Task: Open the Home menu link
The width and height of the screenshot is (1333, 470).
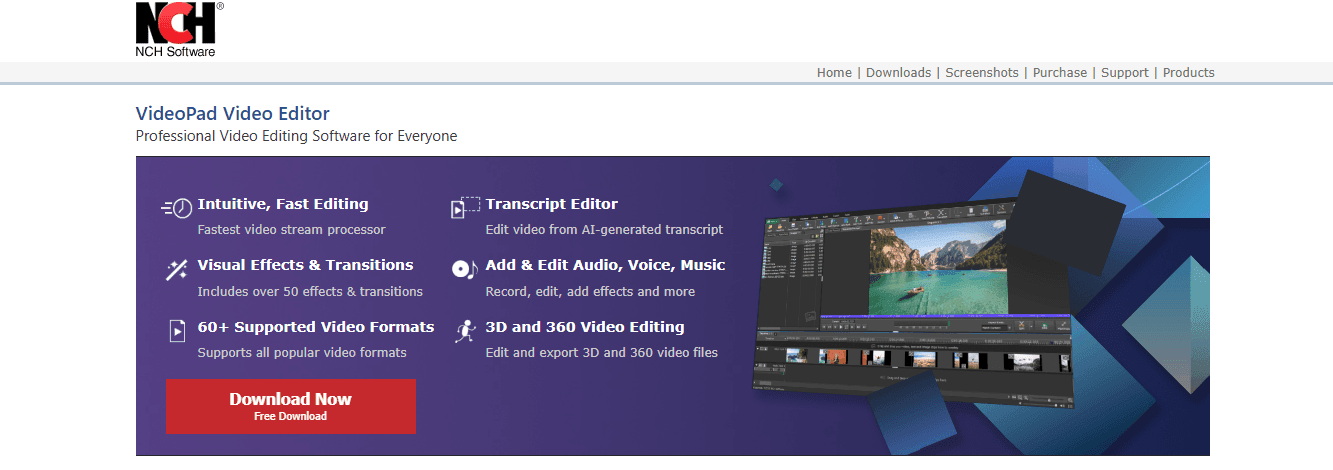Action: [x=834, y=73]
